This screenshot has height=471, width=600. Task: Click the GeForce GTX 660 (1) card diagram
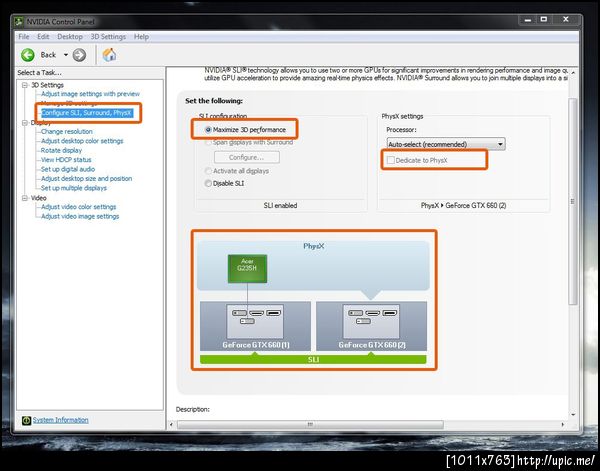click(x=255, y=326)
